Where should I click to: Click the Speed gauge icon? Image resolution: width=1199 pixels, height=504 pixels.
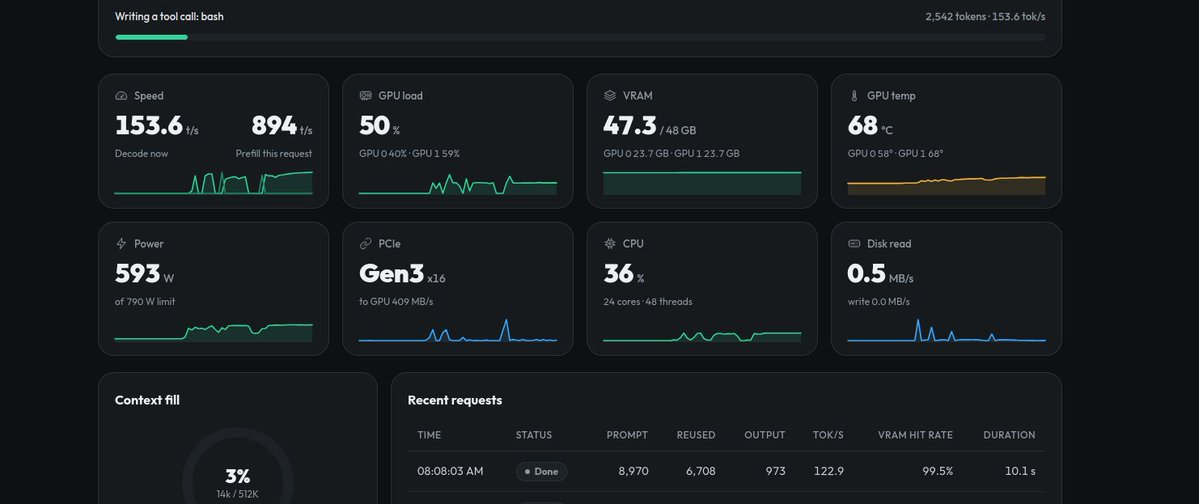click(121, 96)
